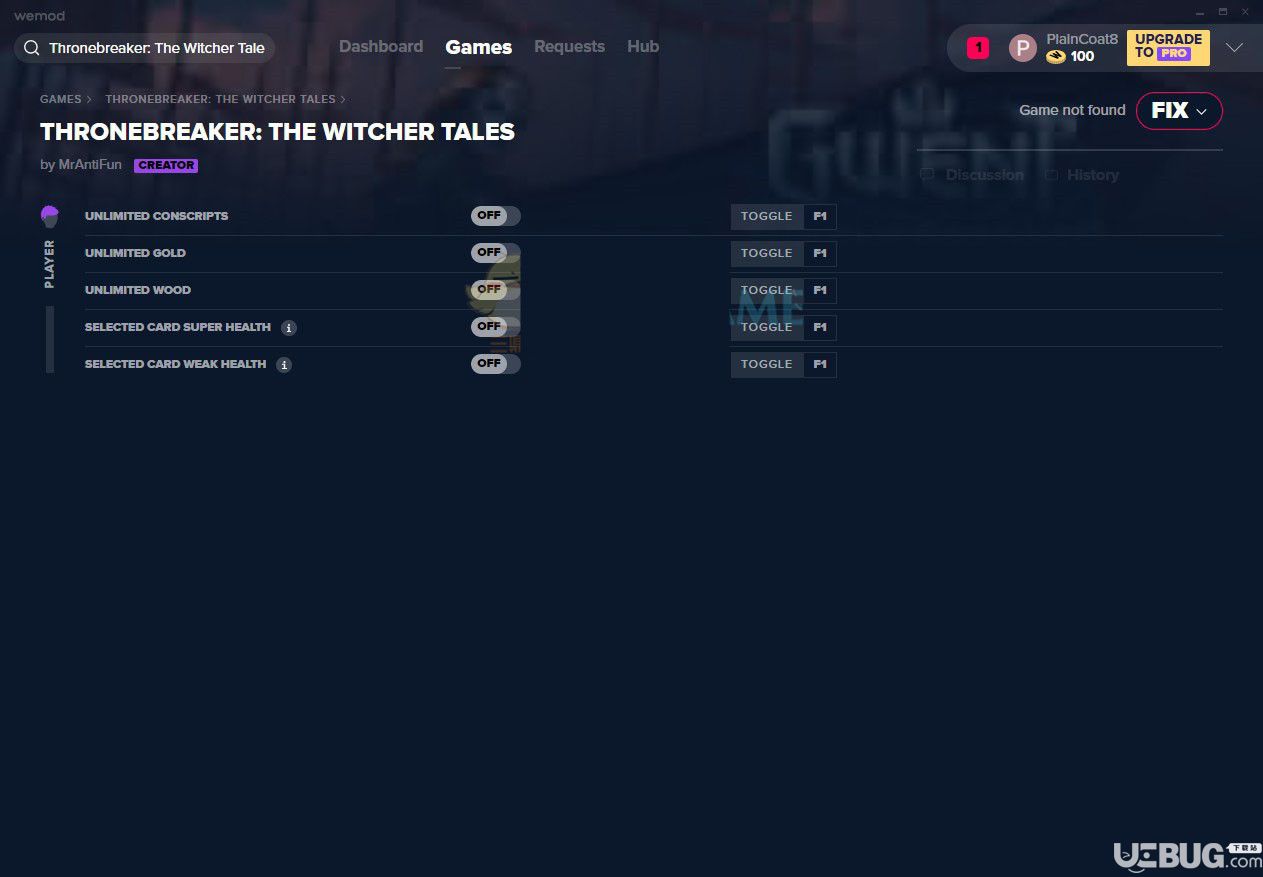Click the search magnifier icon
The image size is (1263, 877).
point(32,48)
